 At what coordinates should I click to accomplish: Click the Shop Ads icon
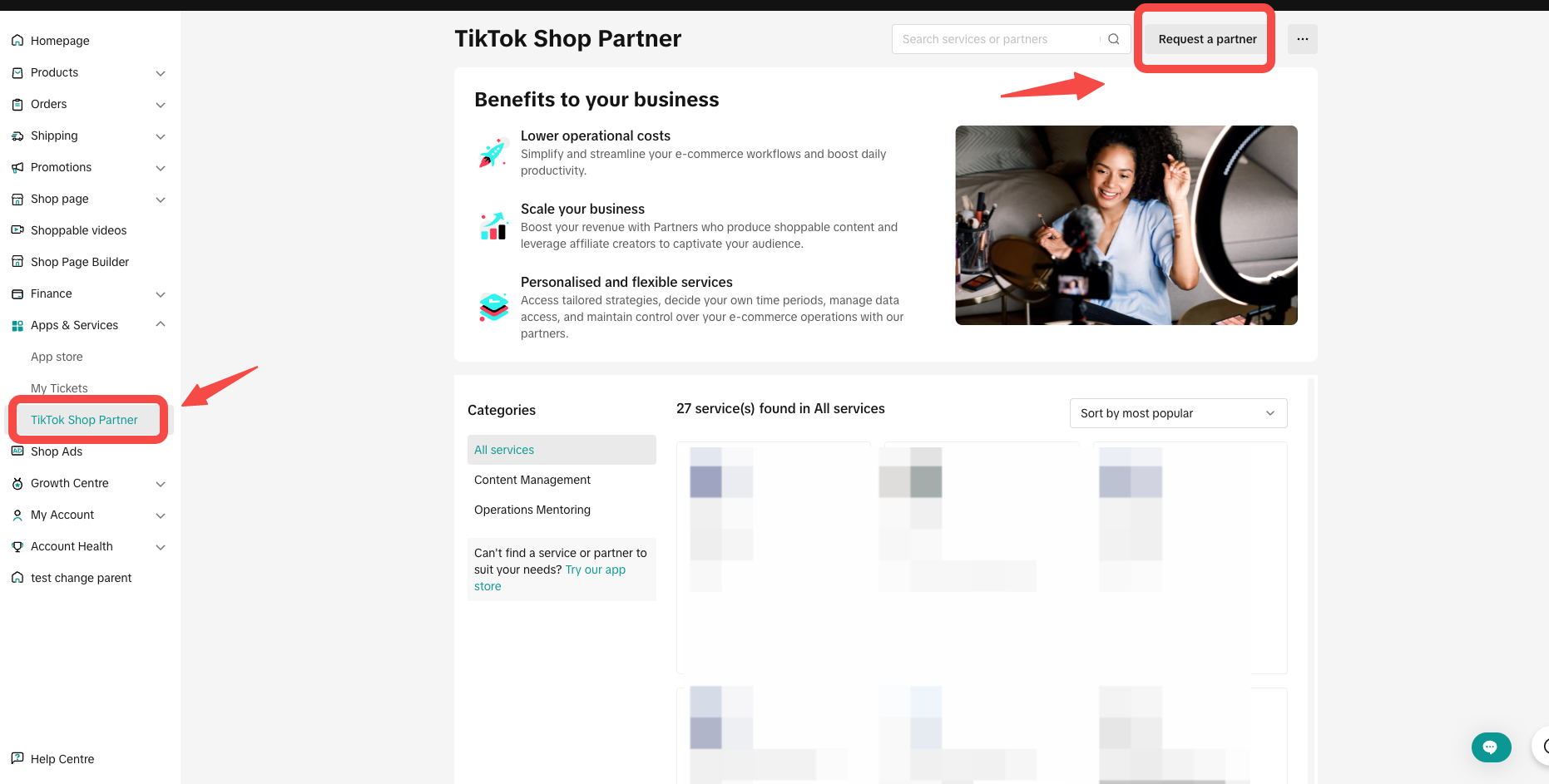(17, 451)
